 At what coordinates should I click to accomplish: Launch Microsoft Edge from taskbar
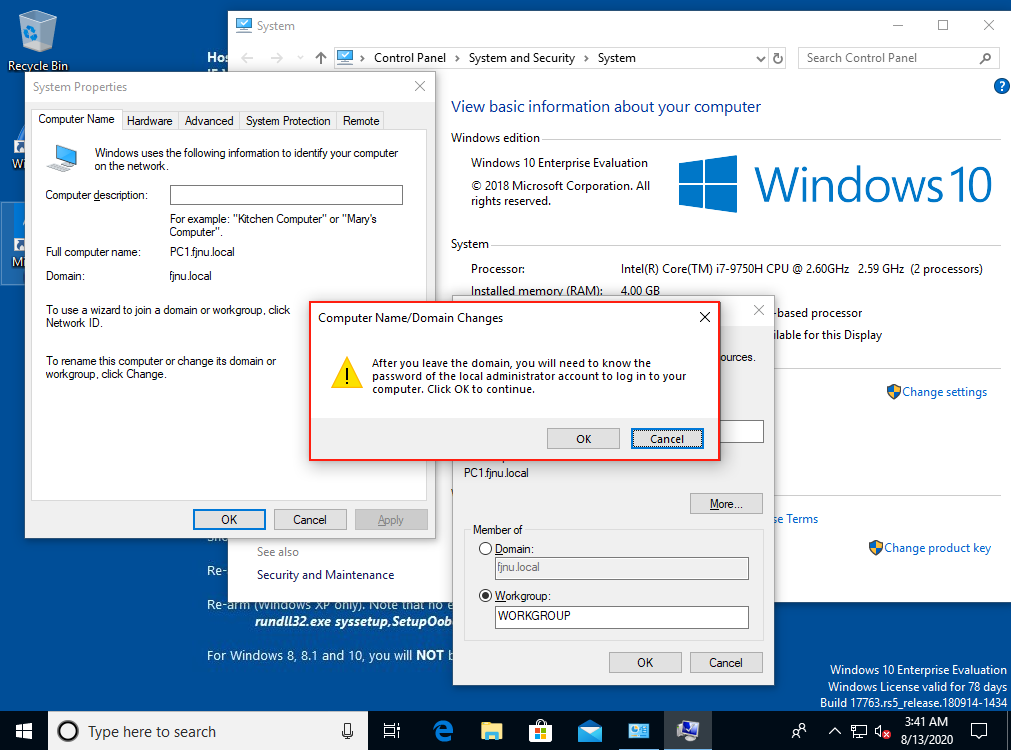[x=443, y=731]
